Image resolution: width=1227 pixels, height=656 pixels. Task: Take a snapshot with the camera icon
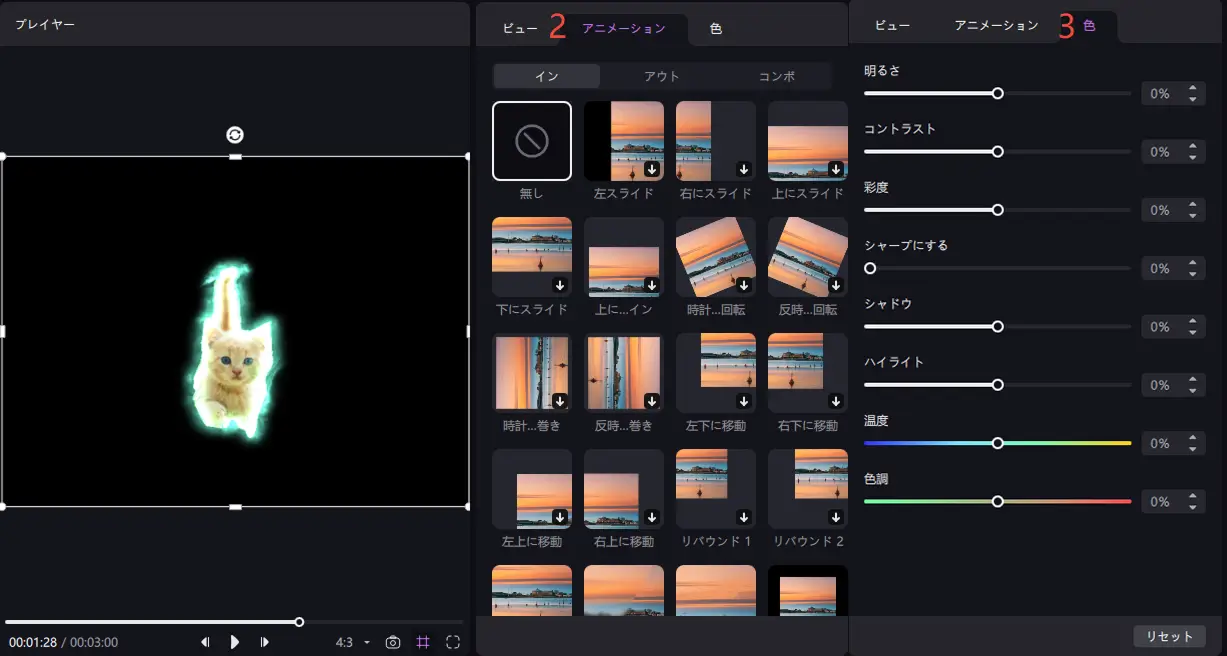[393, 642]
